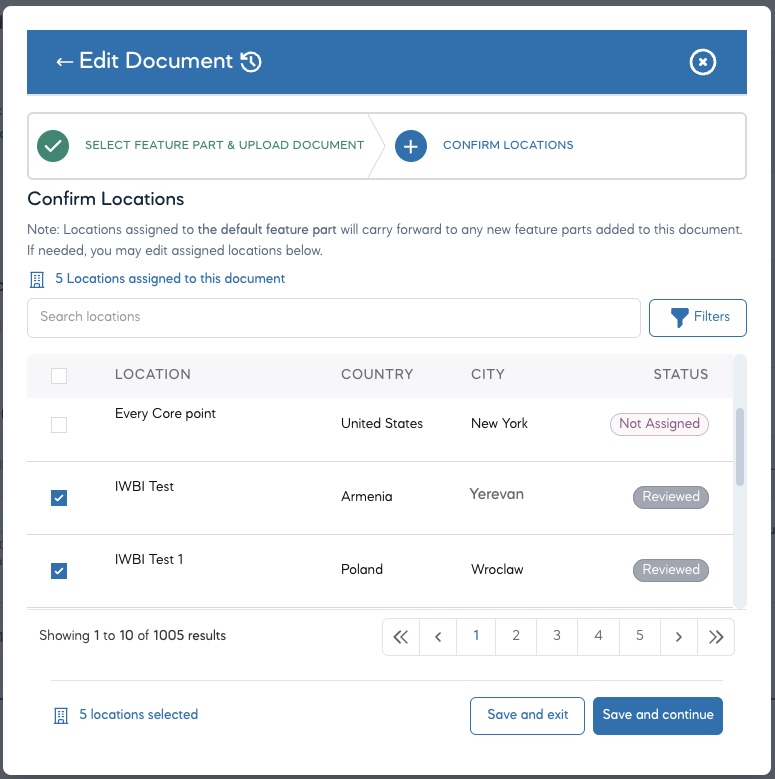Image resolution: width=775 pixels, height=779 pixels.
Task: Click the Armenia country cell
Action: (x=367, y=496)
